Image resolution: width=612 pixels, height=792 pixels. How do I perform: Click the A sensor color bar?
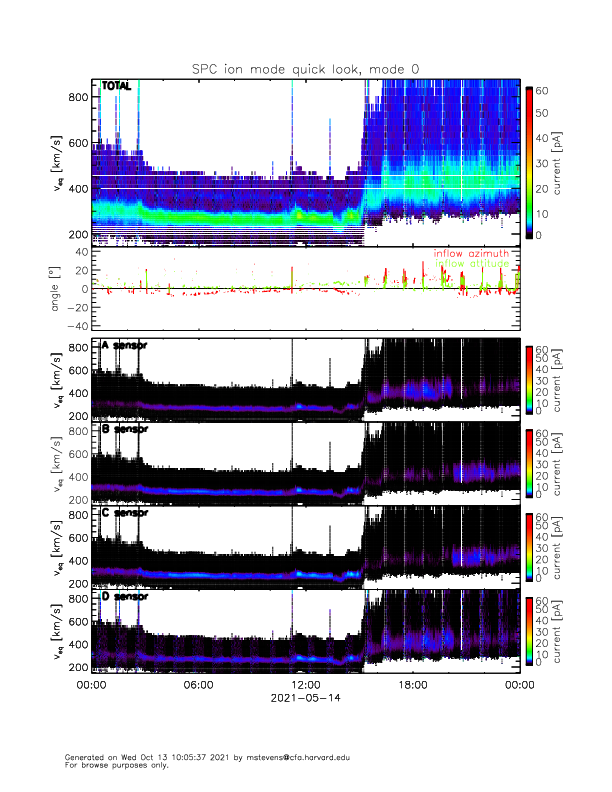tap(529, 378)
